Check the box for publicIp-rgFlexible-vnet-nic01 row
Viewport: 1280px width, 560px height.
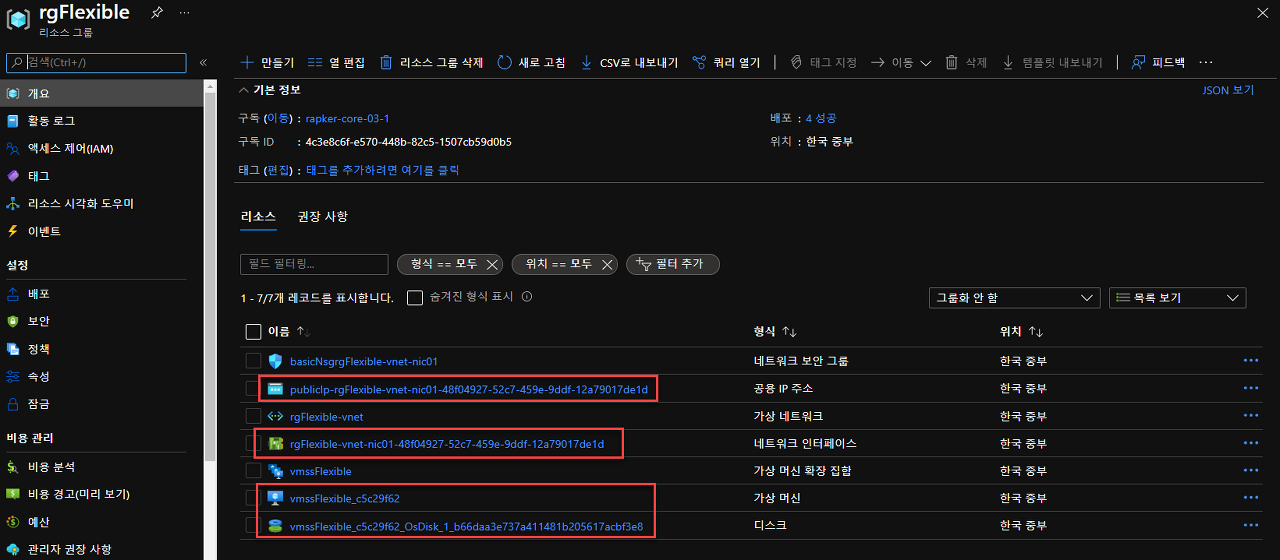tap(253, 388)
